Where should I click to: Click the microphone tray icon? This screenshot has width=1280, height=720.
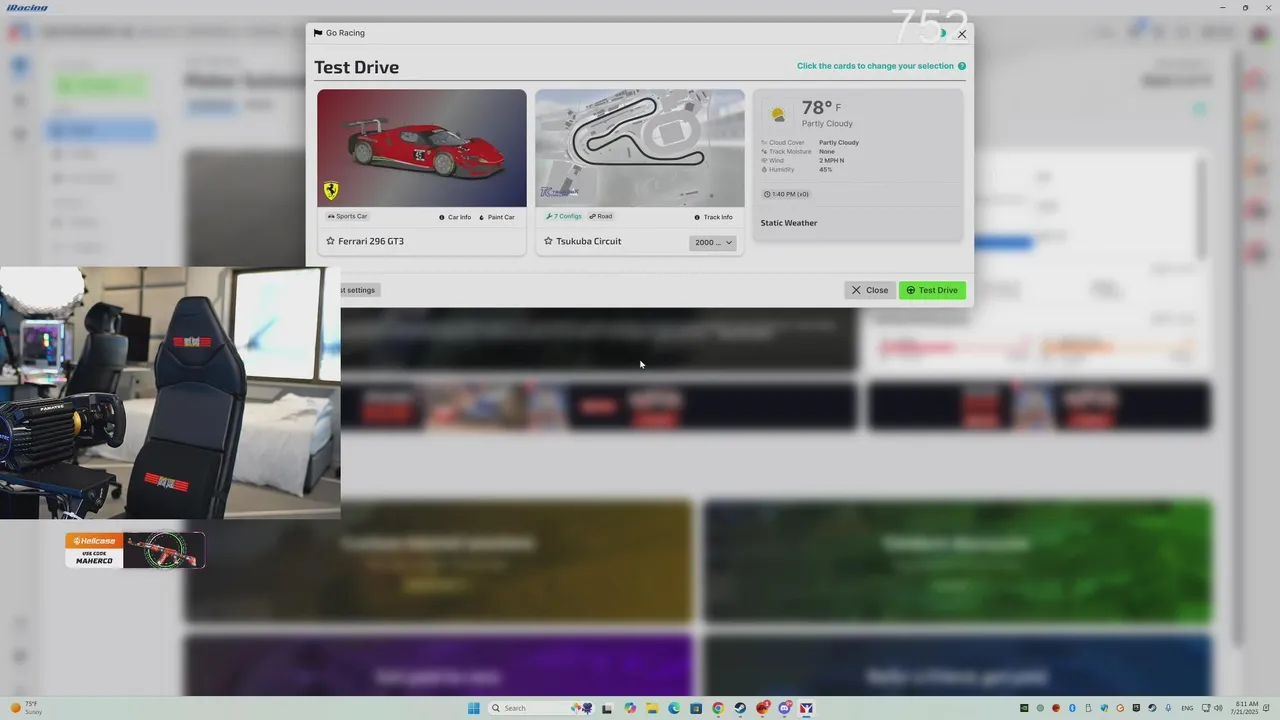1167,708
